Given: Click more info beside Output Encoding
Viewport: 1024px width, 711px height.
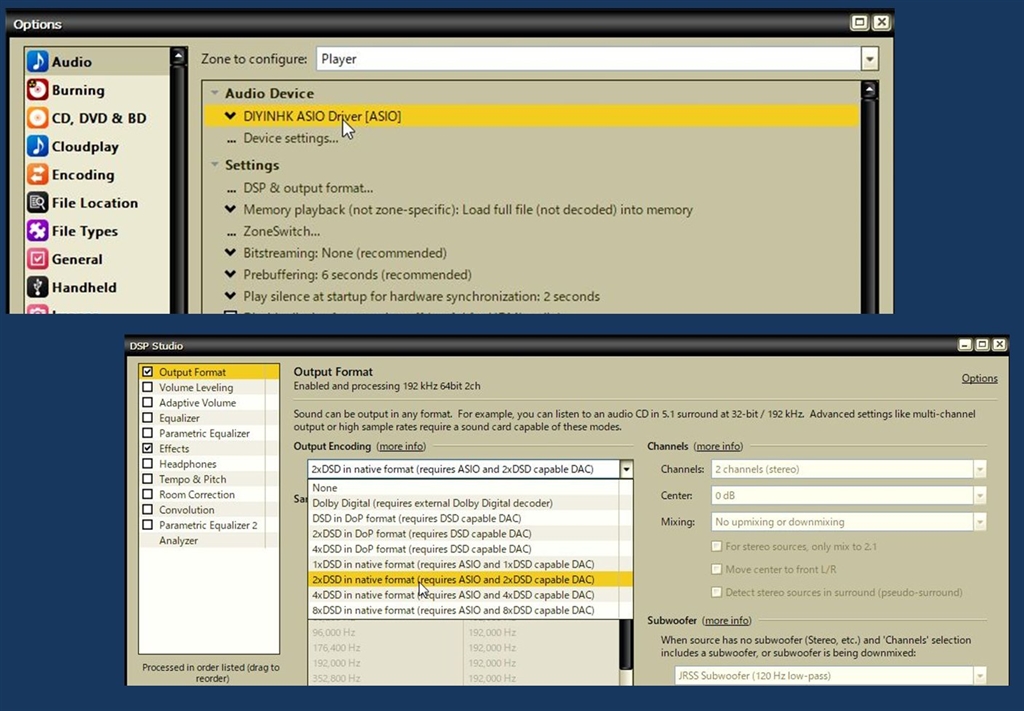Looking at the screenshot, I should click(x=401, y=447).
